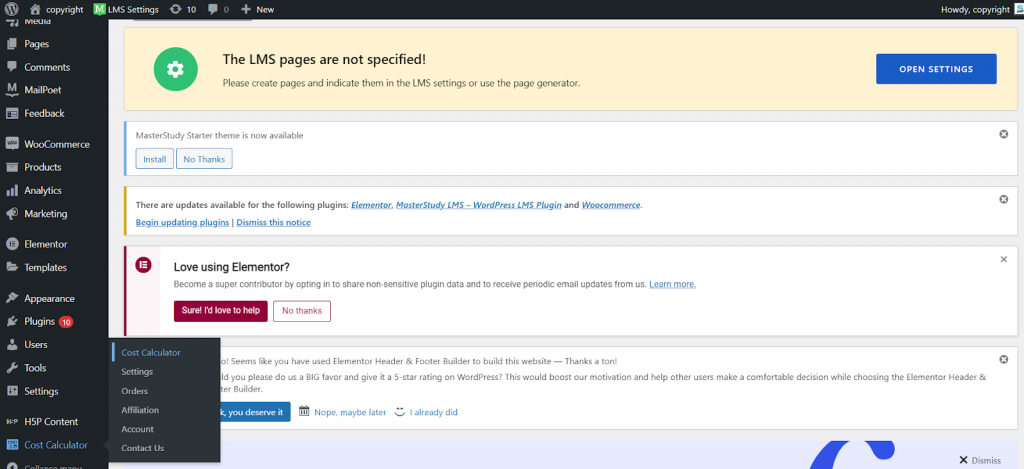Click the Elementor sidebar icon
This screenshot has height=469, width=1024.
[x=12, y=244]
